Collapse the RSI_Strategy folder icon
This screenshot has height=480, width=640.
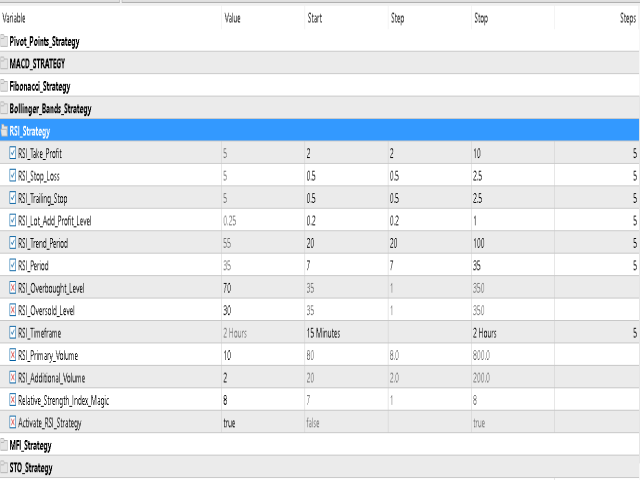pos(4,131)
